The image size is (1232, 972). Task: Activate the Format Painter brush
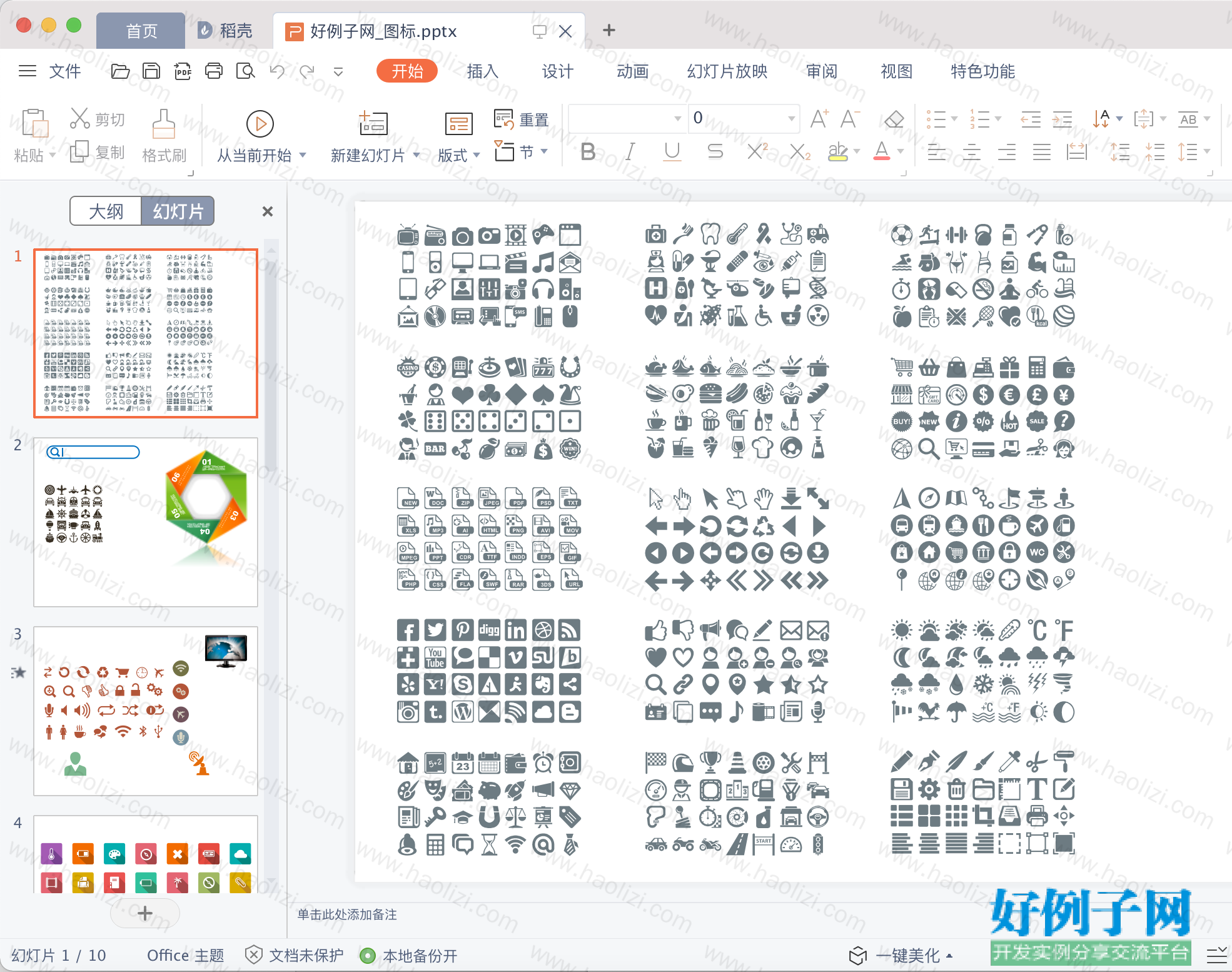pyautogui.click(x=163, y=124)
